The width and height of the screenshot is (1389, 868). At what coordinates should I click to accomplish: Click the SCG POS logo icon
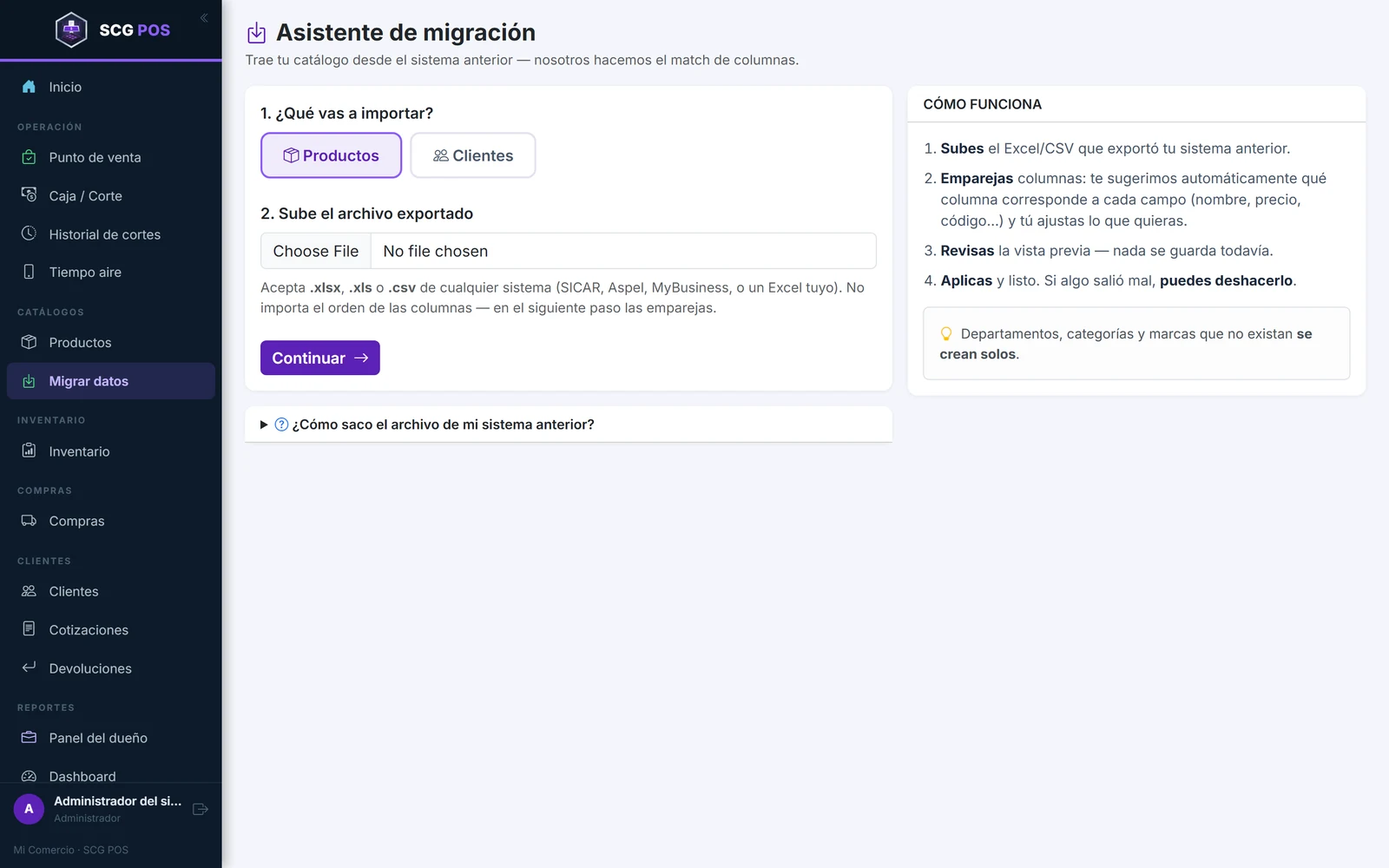pyautogui.click(x=71, y=30)
